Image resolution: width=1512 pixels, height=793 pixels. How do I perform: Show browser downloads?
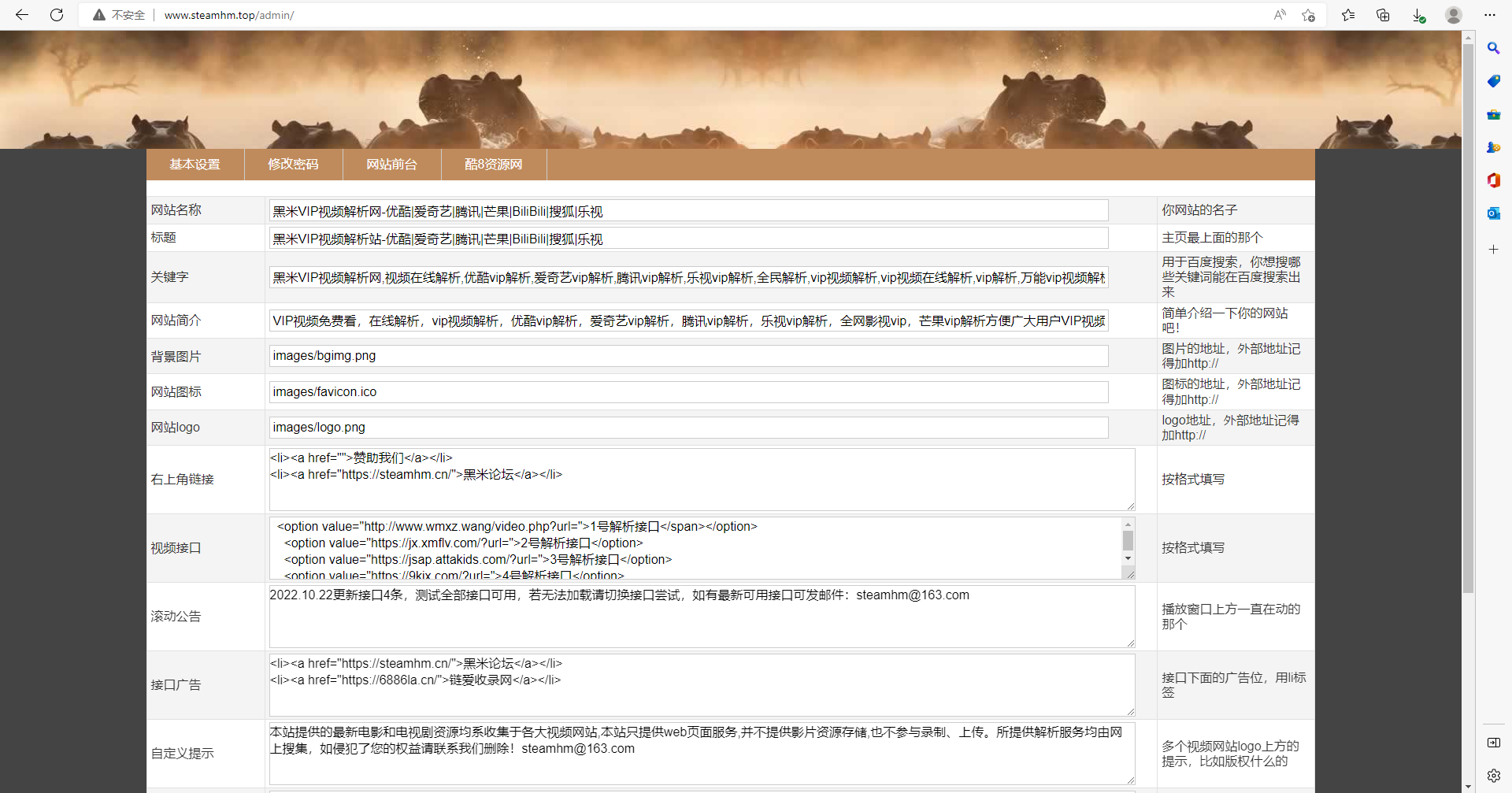tap(1417, 15)
